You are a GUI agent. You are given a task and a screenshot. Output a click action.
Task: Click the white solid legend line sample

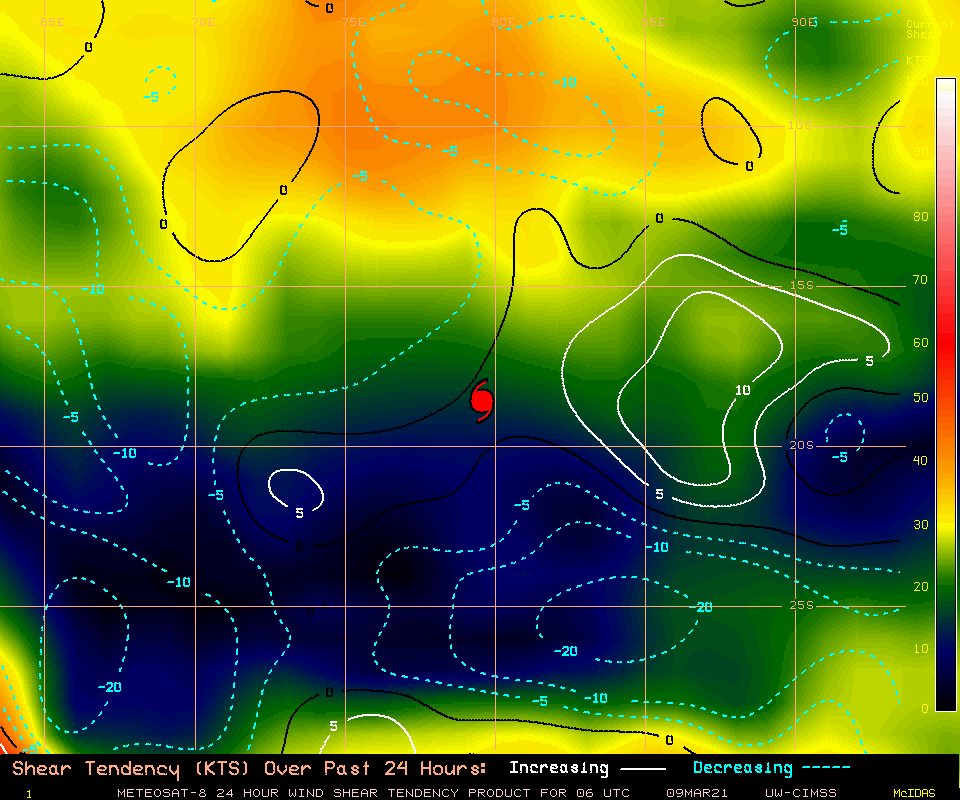point(643,768)
